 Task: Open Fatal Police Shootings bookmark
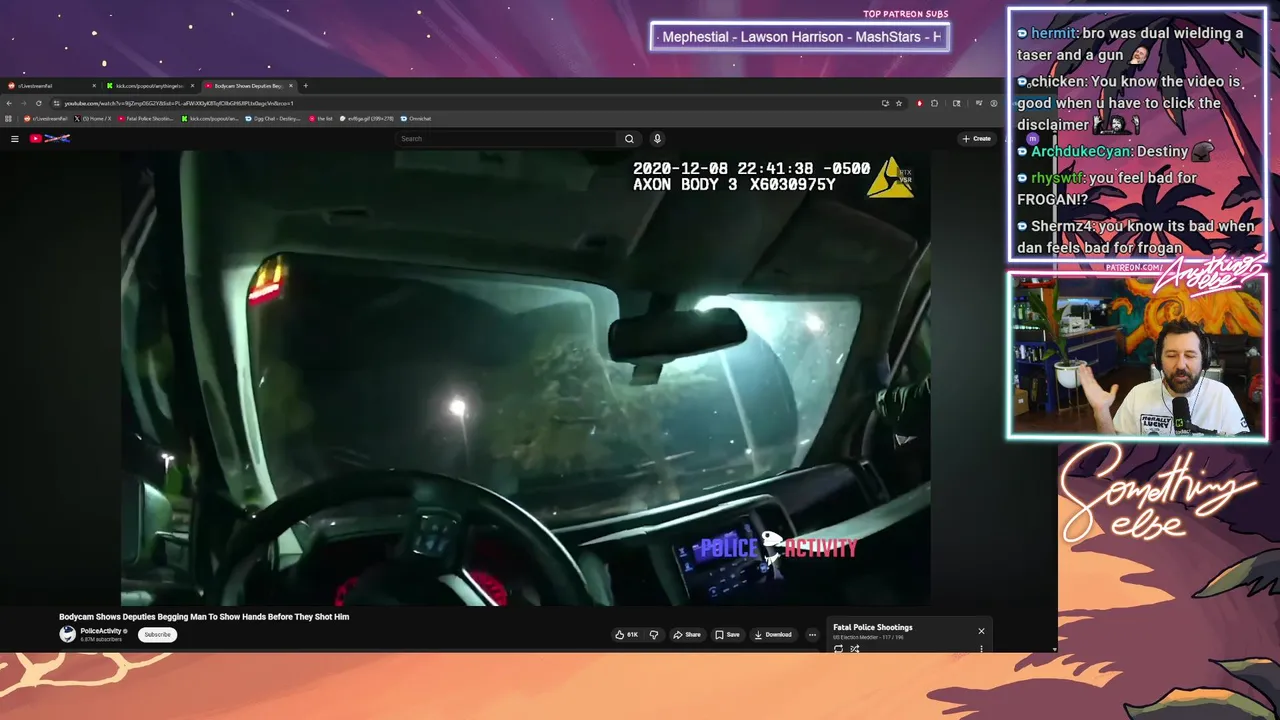pos(146,119)
